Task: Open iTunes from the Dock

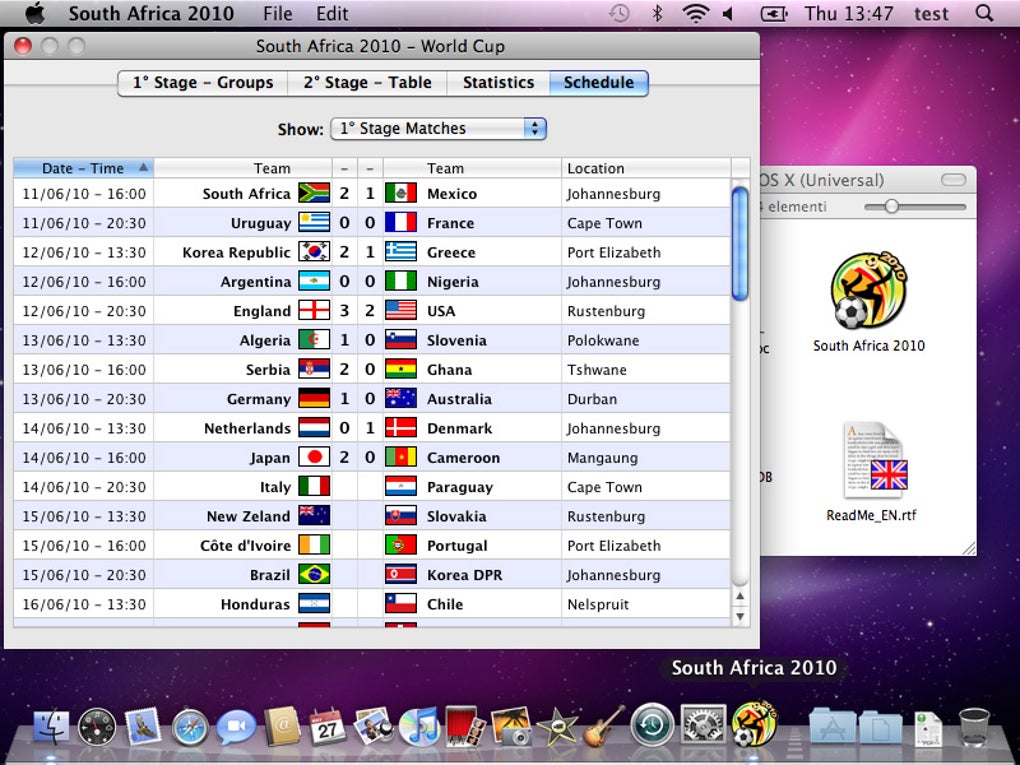Action: click(419, 727)
